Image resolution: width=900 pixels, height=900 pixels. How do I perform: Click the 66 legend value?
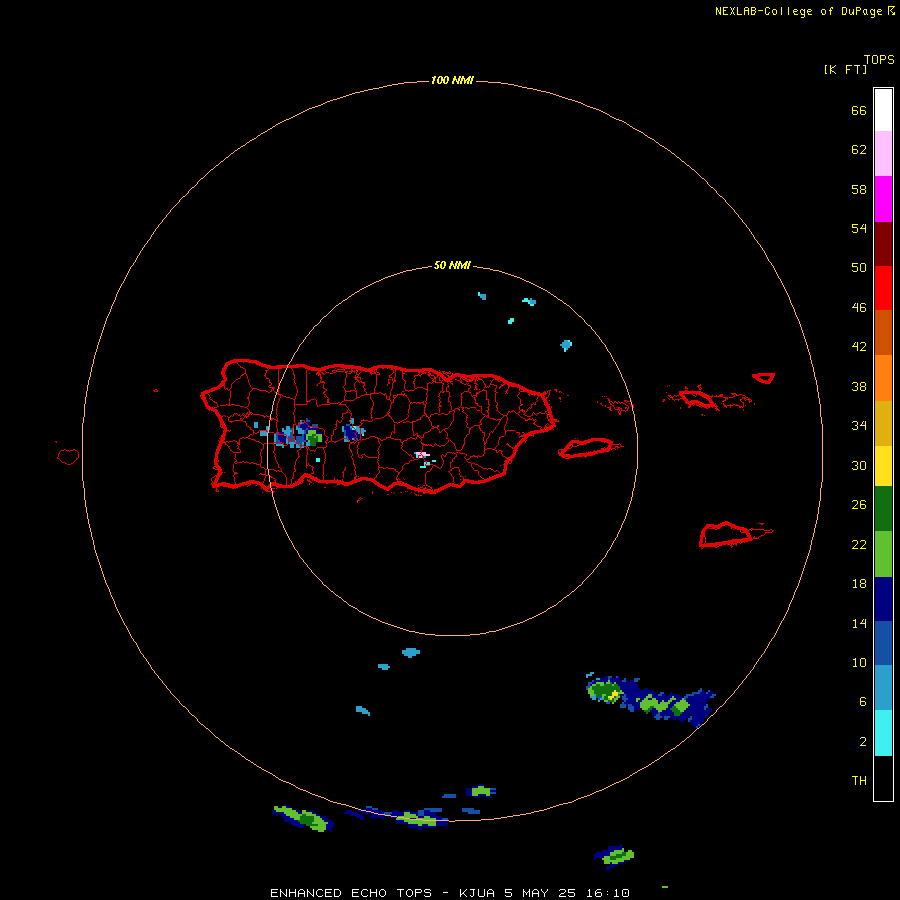[859, 110]
